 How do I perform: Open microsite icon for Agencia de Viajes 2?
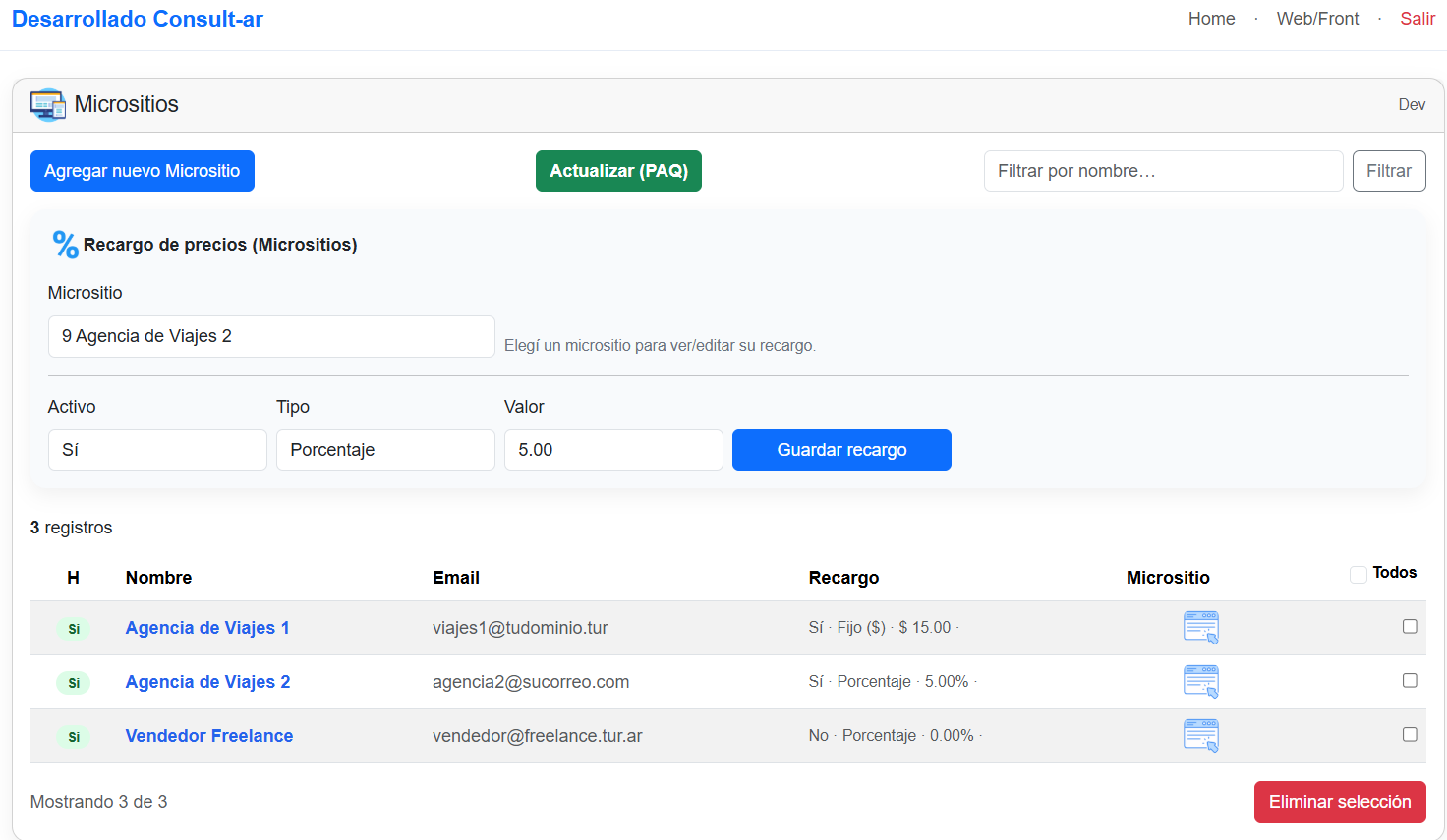pos(1200,681)
